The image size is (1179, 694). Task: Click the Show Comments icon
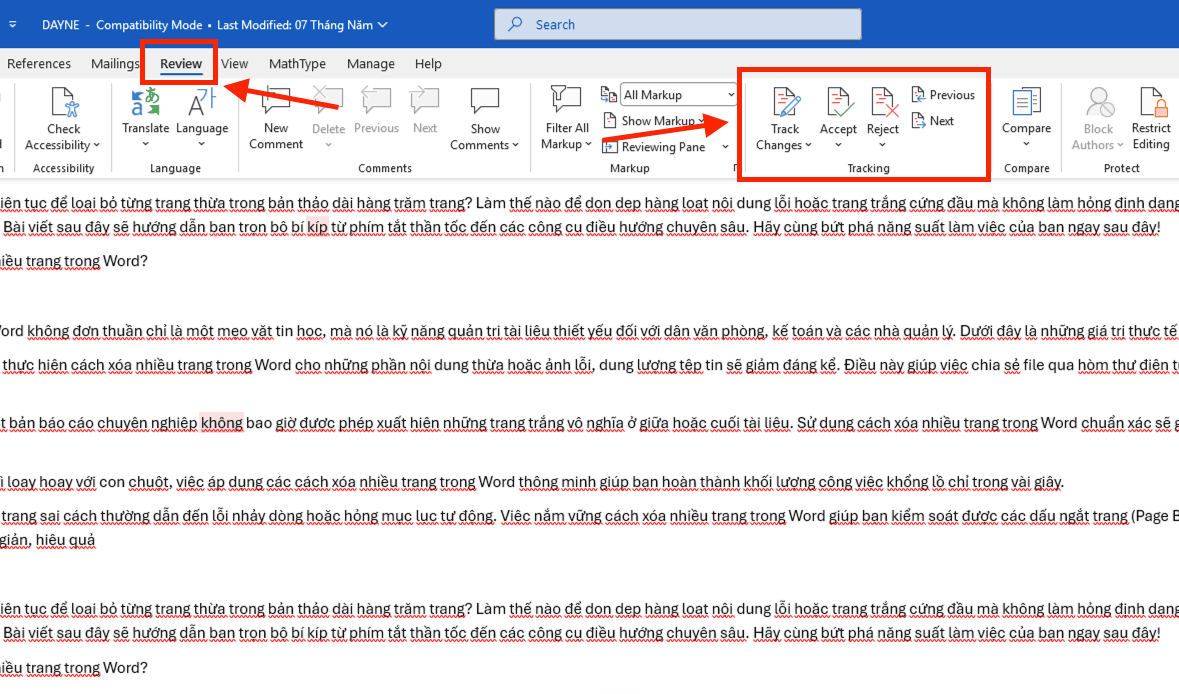point(484,102)
